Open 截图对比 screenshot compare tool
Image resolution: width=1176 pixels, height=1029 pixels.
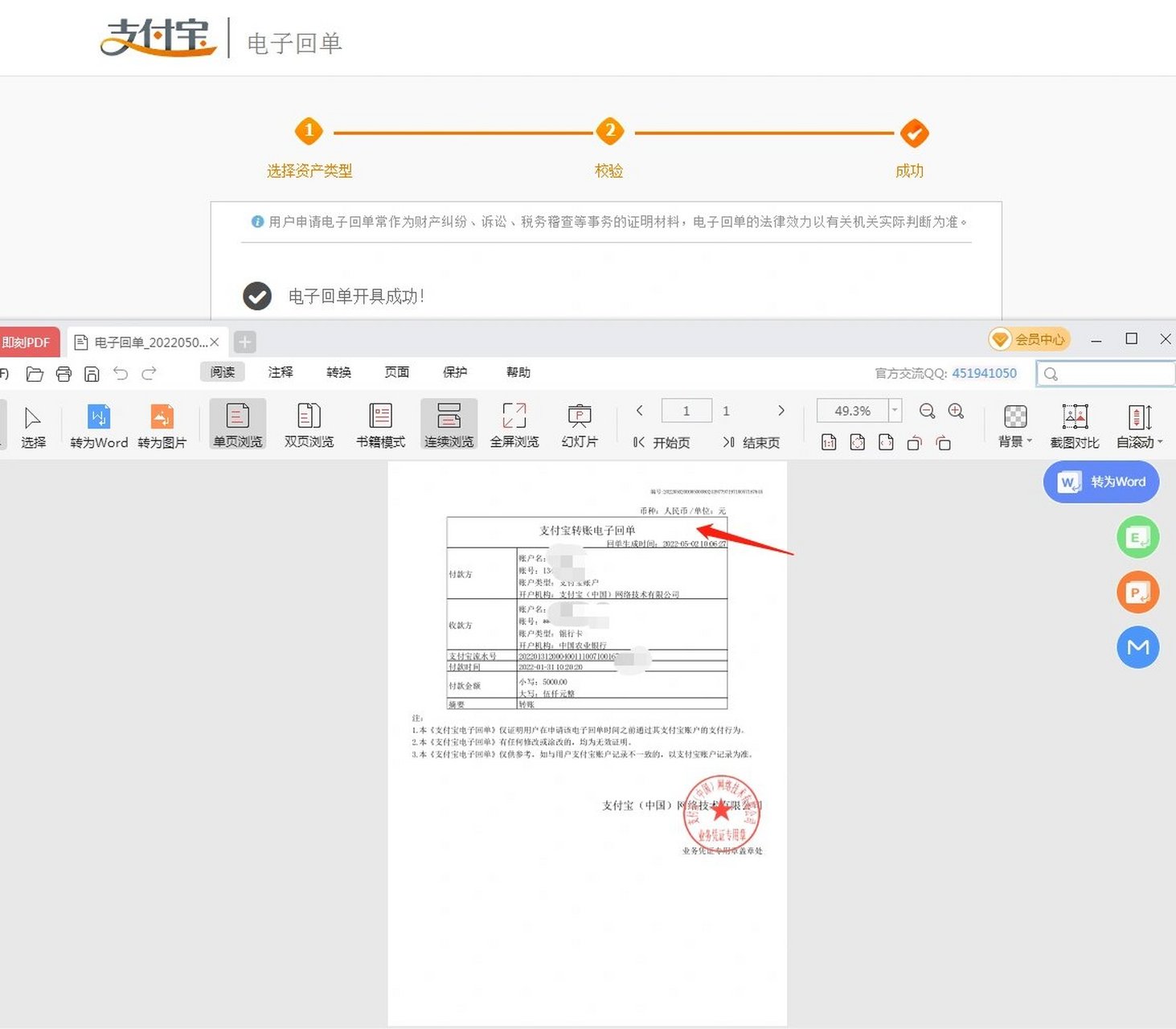(x=1075, y=426)
